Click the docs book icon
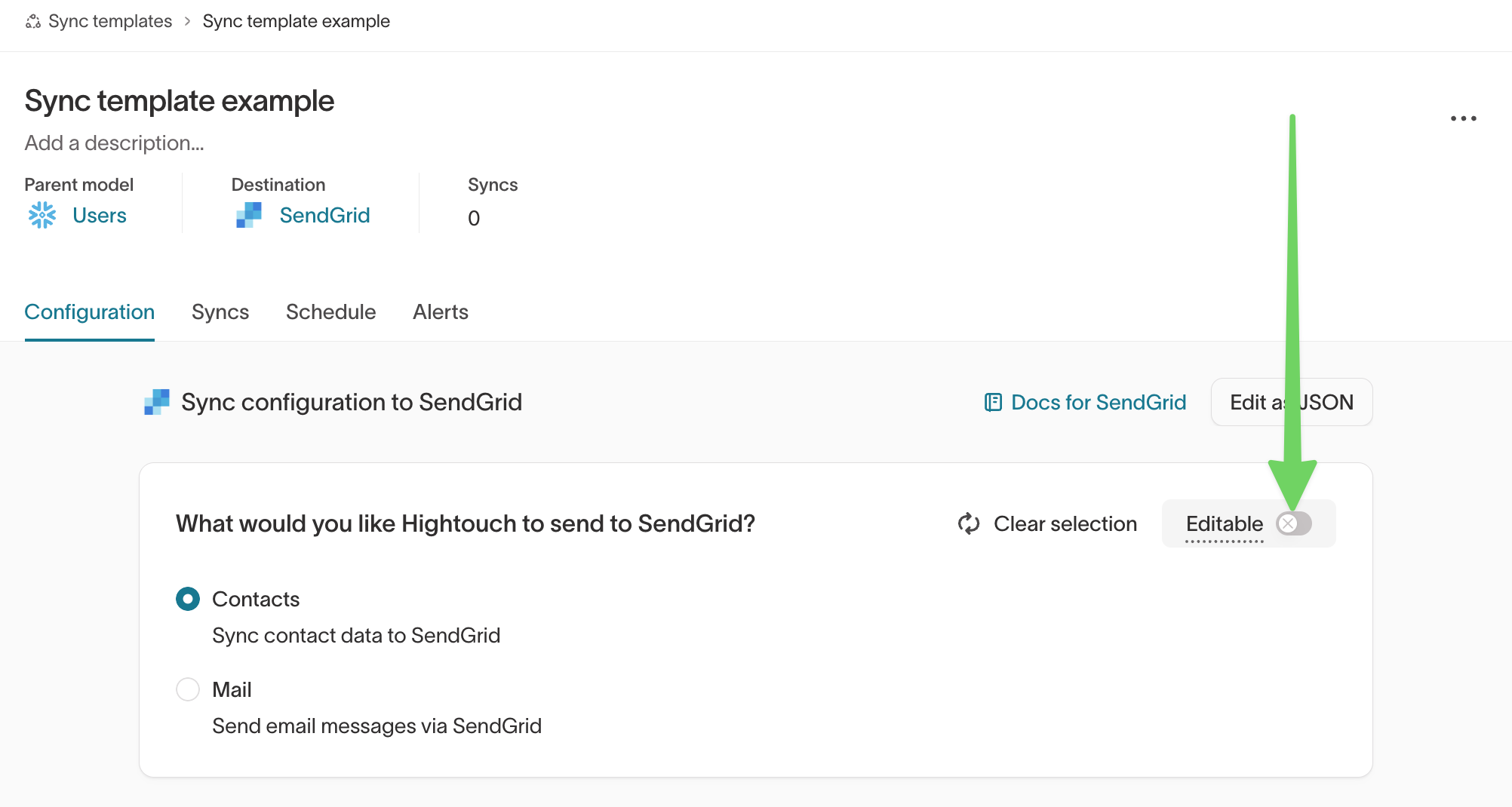Viewport: 1512px width, 807px height. click(x=993, y=403)
